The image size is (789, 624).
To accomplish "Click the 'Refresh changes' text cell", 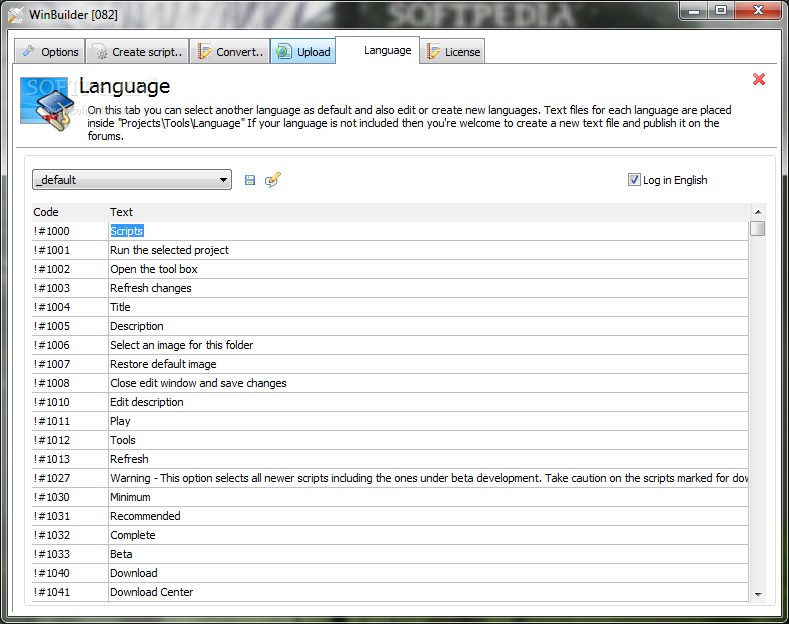I will pyautogui.click(x=428, y=288).
